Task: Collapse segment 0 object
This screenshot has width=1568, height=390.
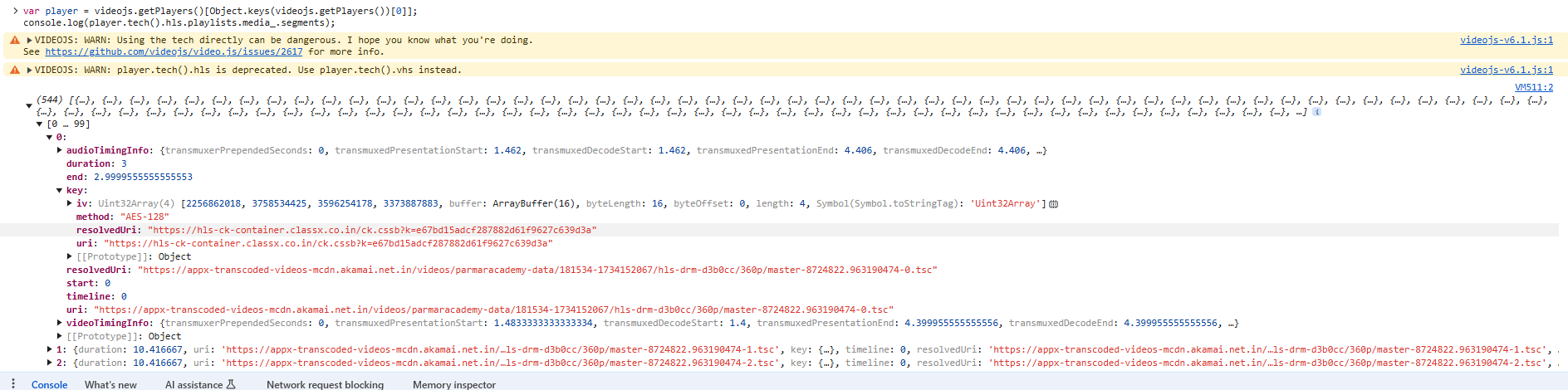Action: [49, 138]
